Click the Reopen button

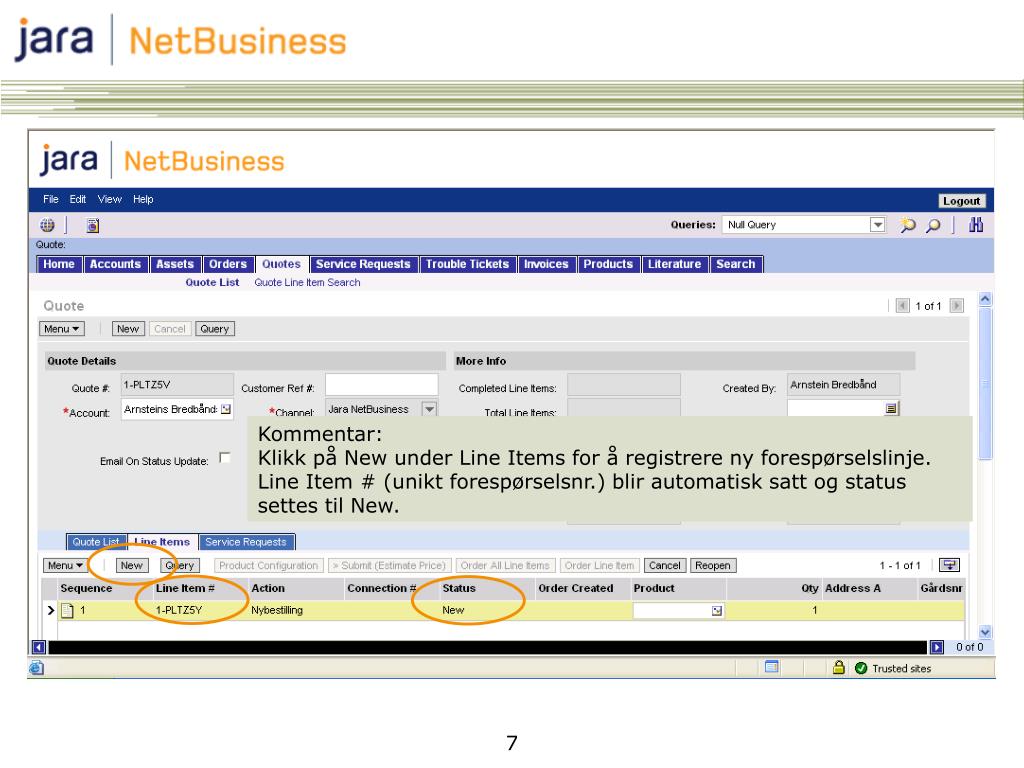[712, 566]
